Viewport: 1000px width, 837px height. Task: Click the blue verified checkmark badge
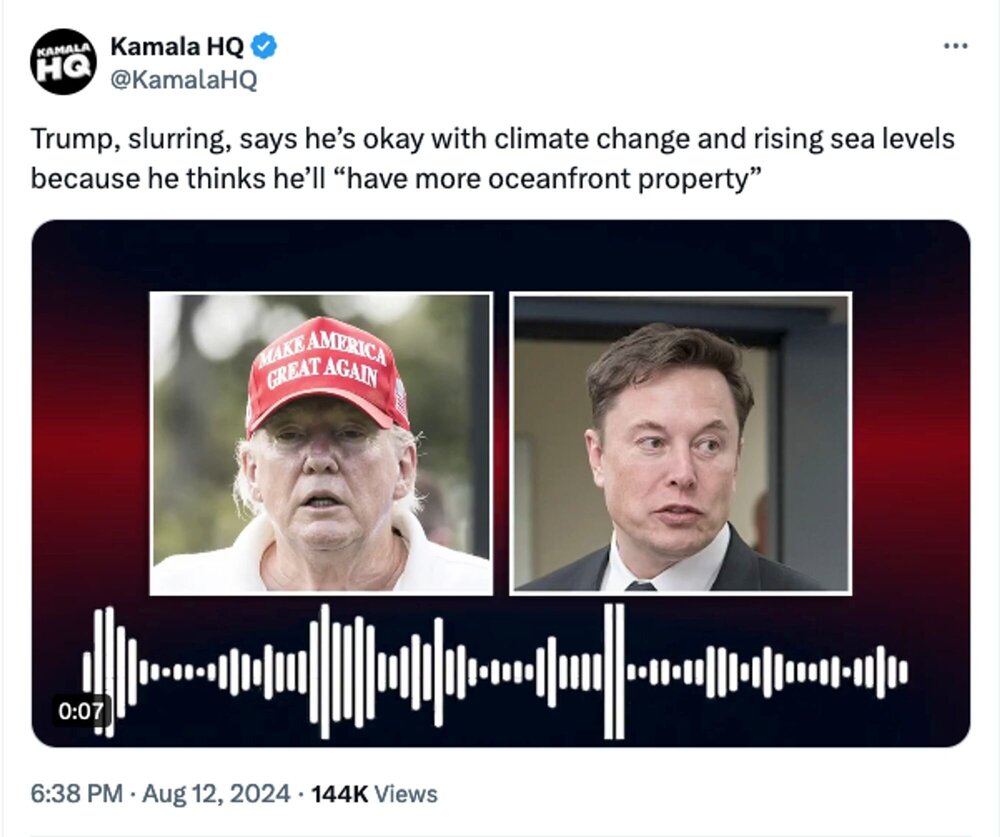point(264,46)
